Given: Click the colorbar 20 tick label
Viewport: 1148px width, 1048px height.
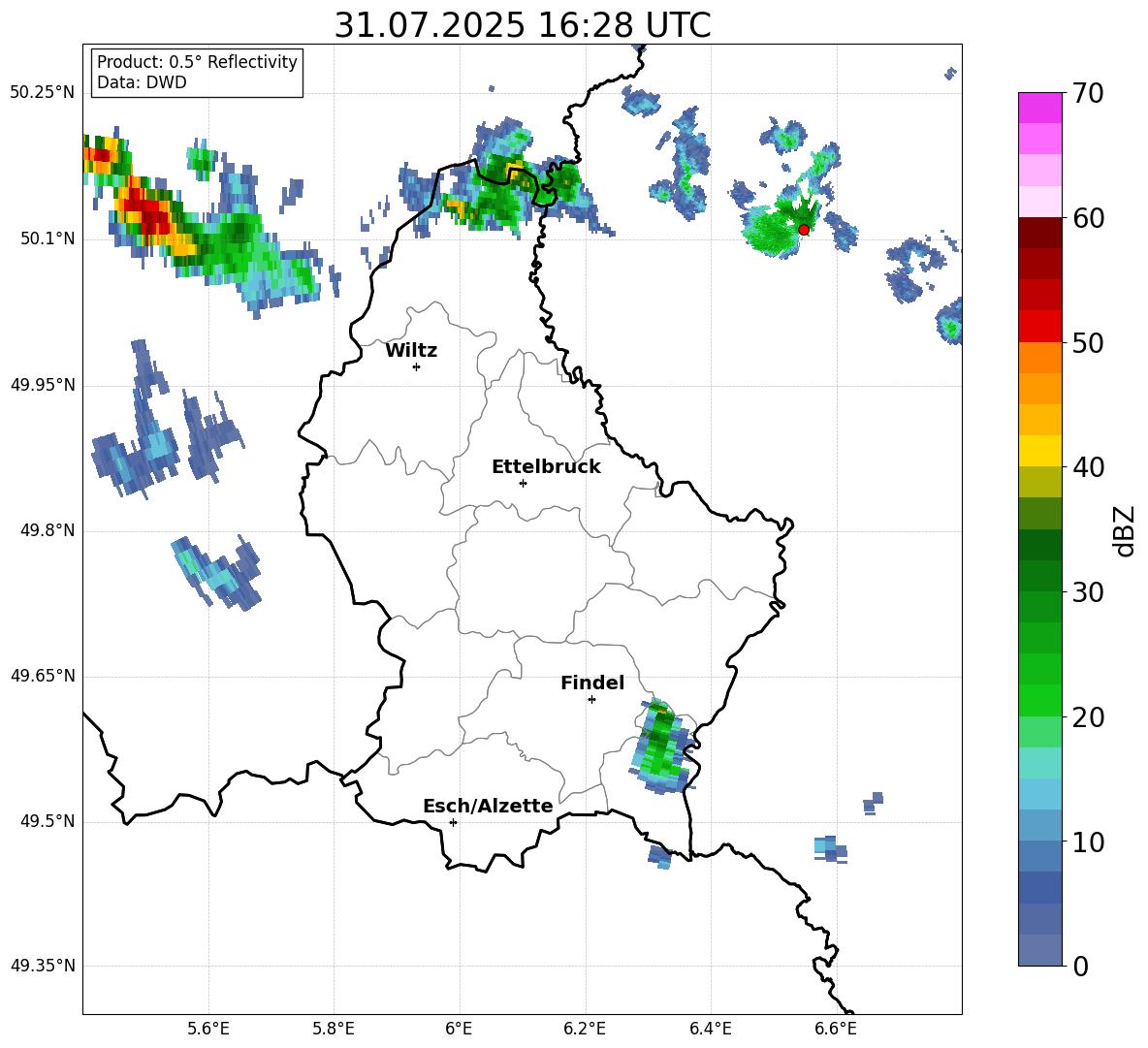Looking at the screenshot, I should click(x=1088, y=717).
